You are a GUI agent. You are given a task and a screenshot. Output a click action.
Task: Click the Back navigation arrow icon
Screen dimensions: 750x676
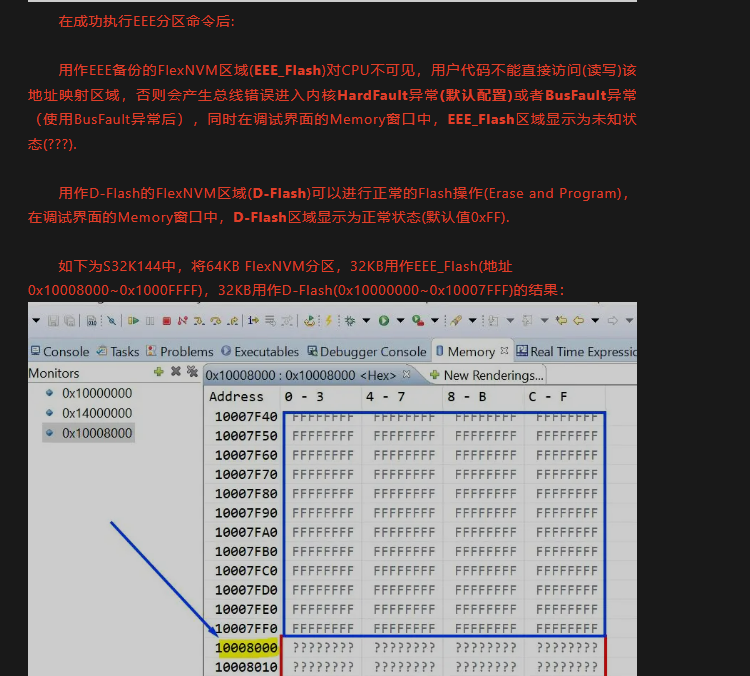(x=579, y=321)
